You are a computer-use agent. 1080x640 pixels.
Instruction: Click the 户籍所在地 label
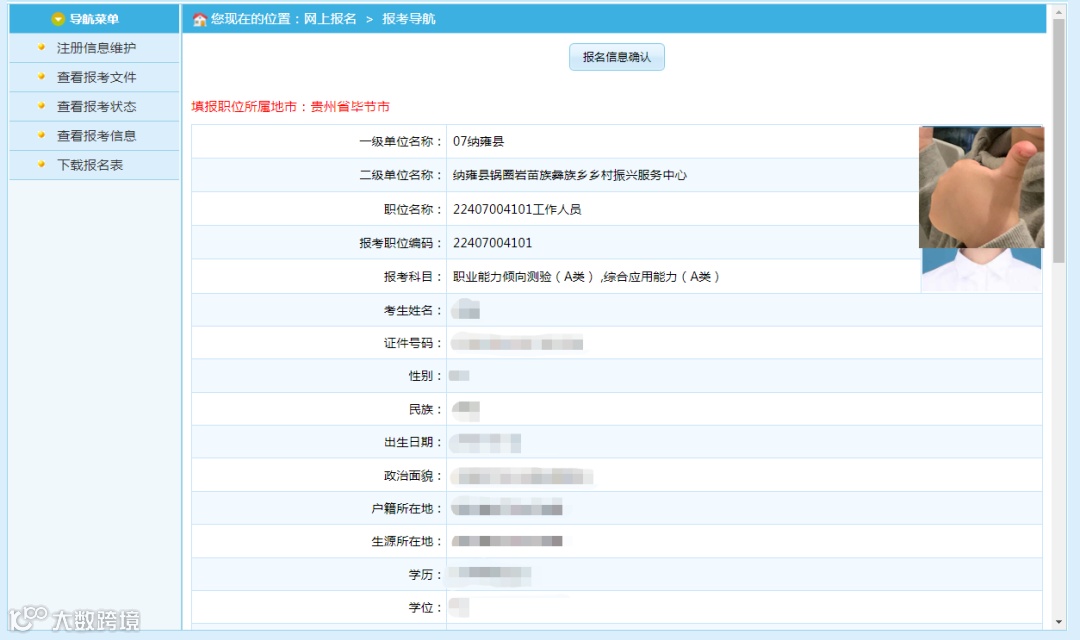406,509
